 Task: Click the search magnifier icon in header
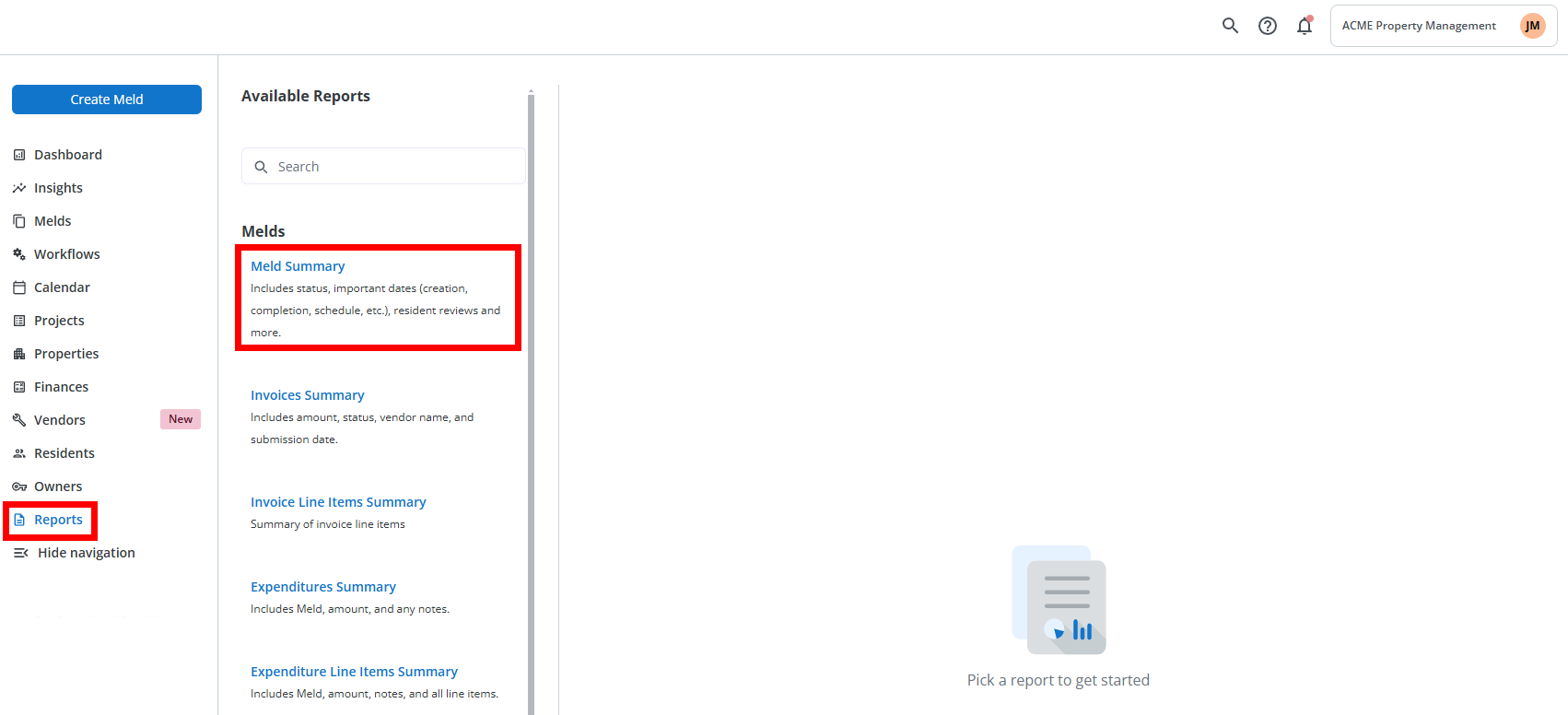(1230, 26)
